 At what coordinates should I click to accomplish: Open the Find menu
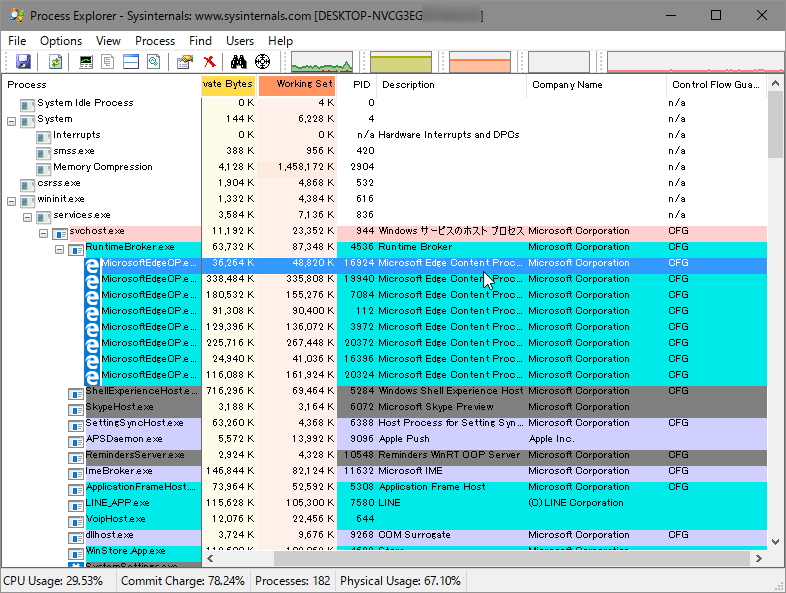pos(200,41)
